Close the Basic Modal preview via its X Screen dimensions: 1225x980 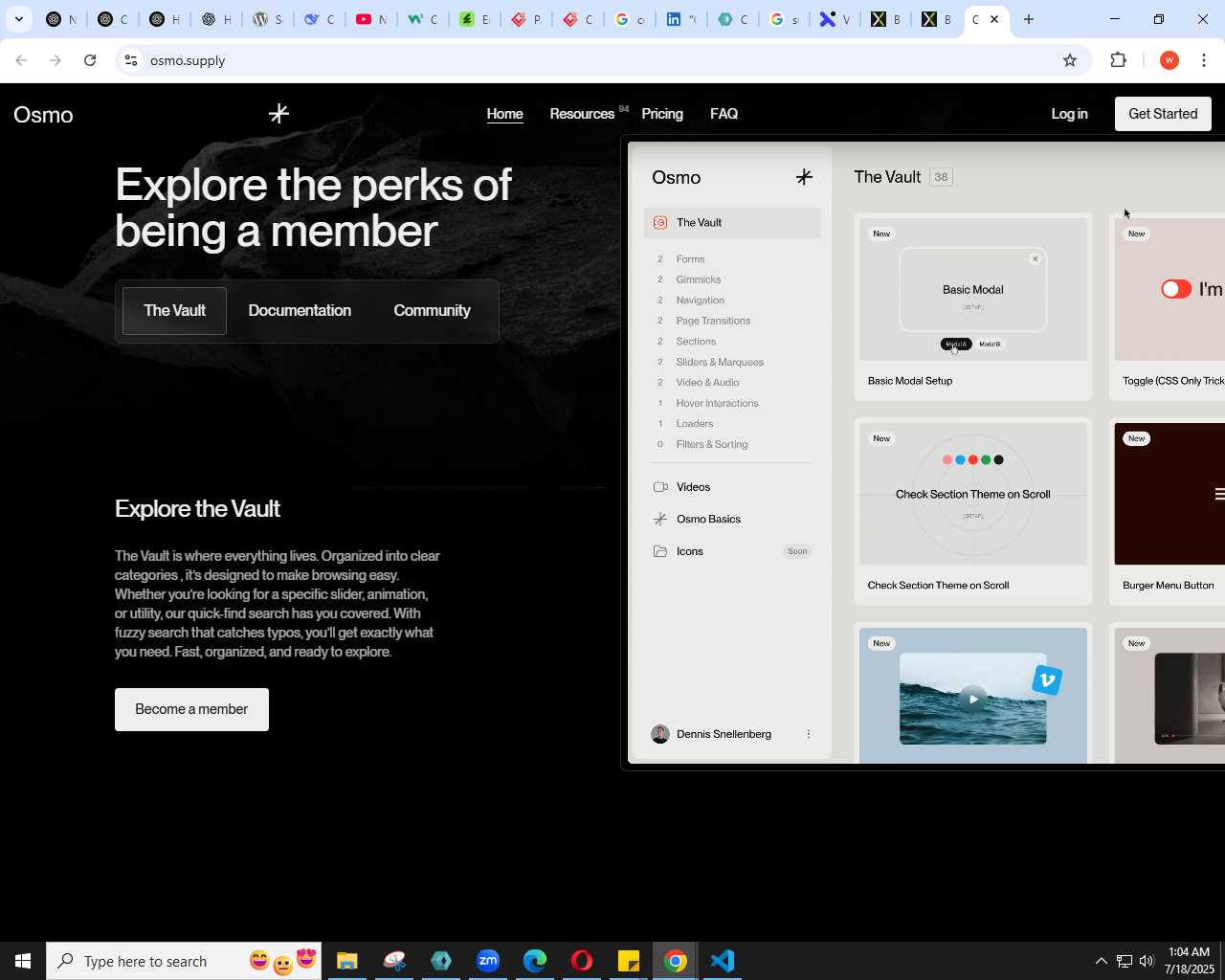point(1035,259)
